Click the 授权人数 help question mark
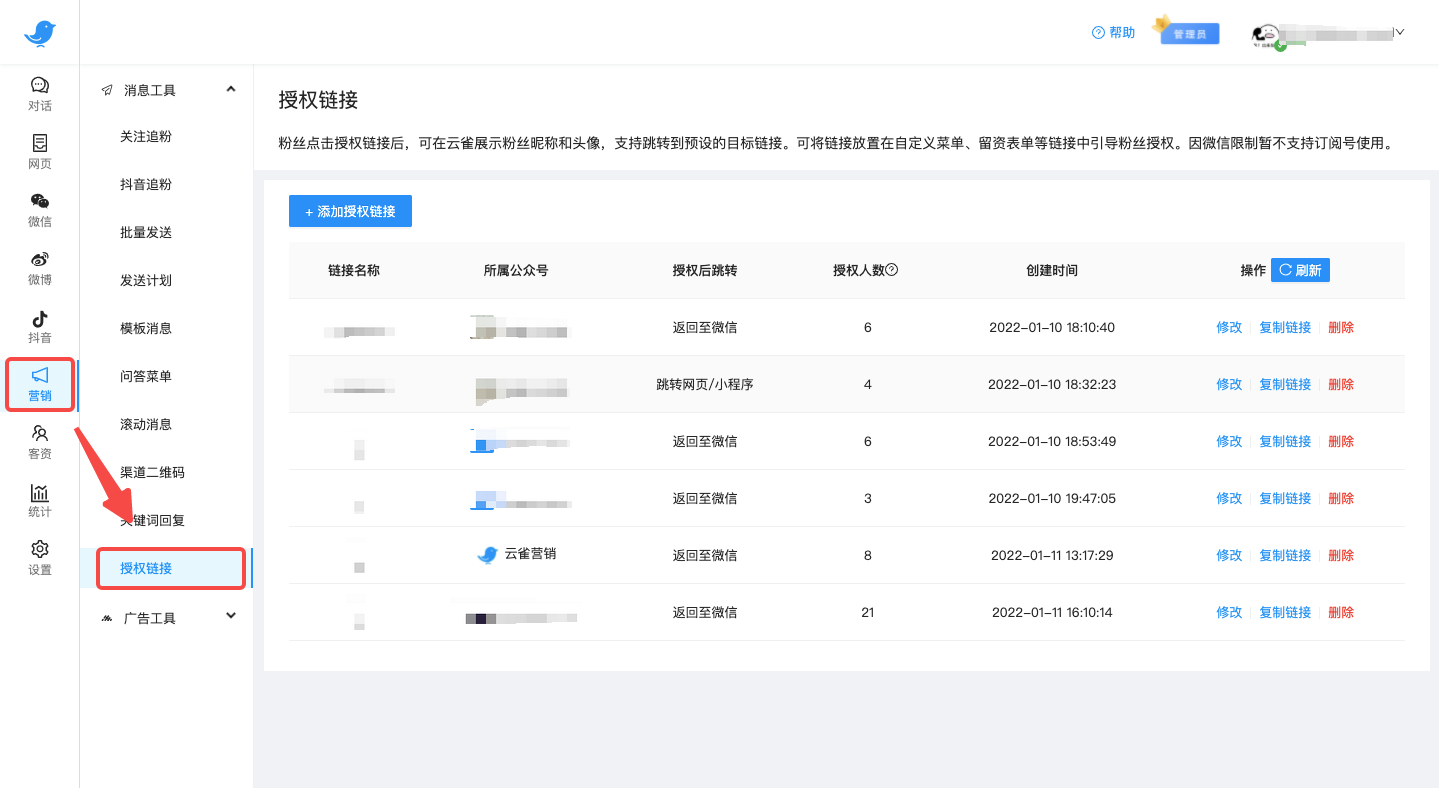Screen dimensions: 1439x788 click(x=890, y=269)
